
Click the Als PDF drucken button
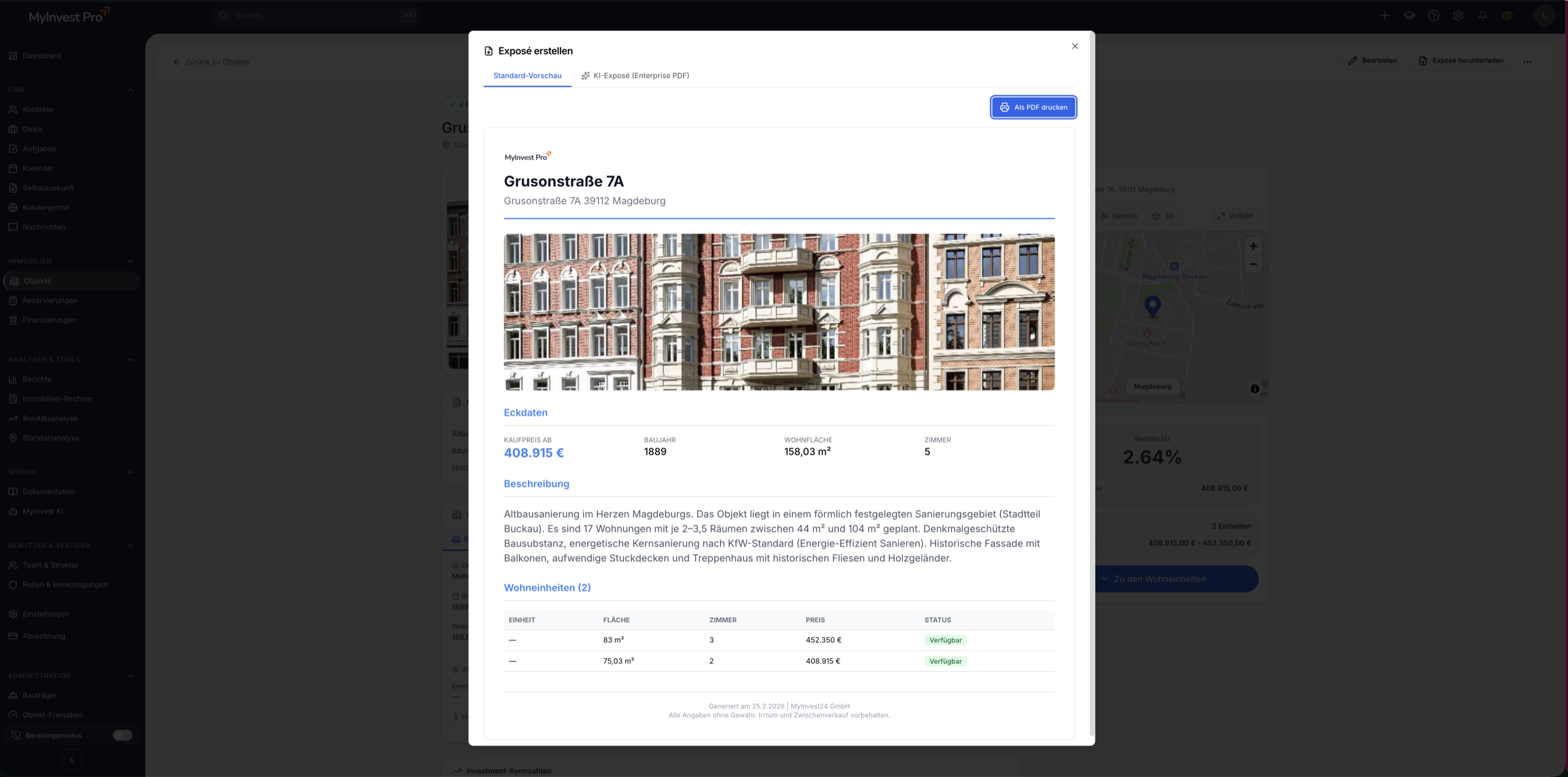[x=1034, y=107]
